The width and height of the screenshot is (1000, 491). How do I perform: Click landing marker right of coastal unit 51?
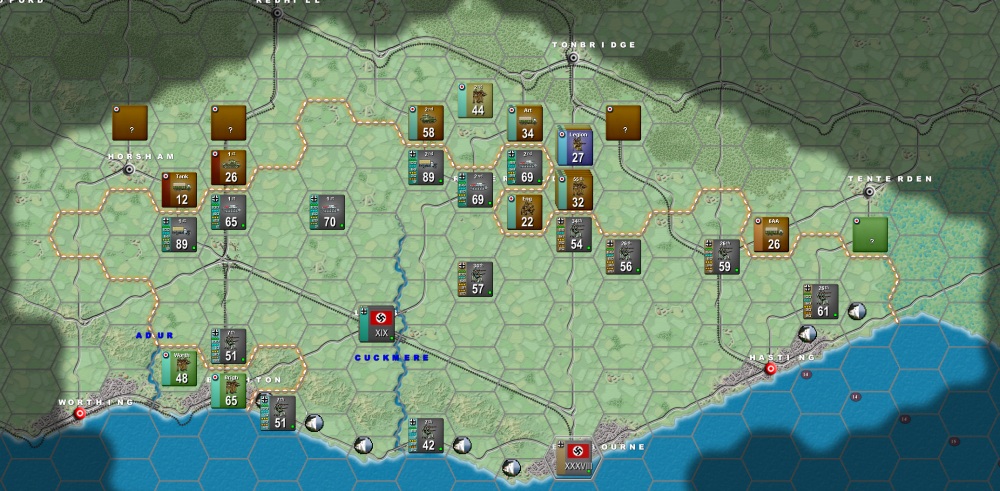(314, 423)
